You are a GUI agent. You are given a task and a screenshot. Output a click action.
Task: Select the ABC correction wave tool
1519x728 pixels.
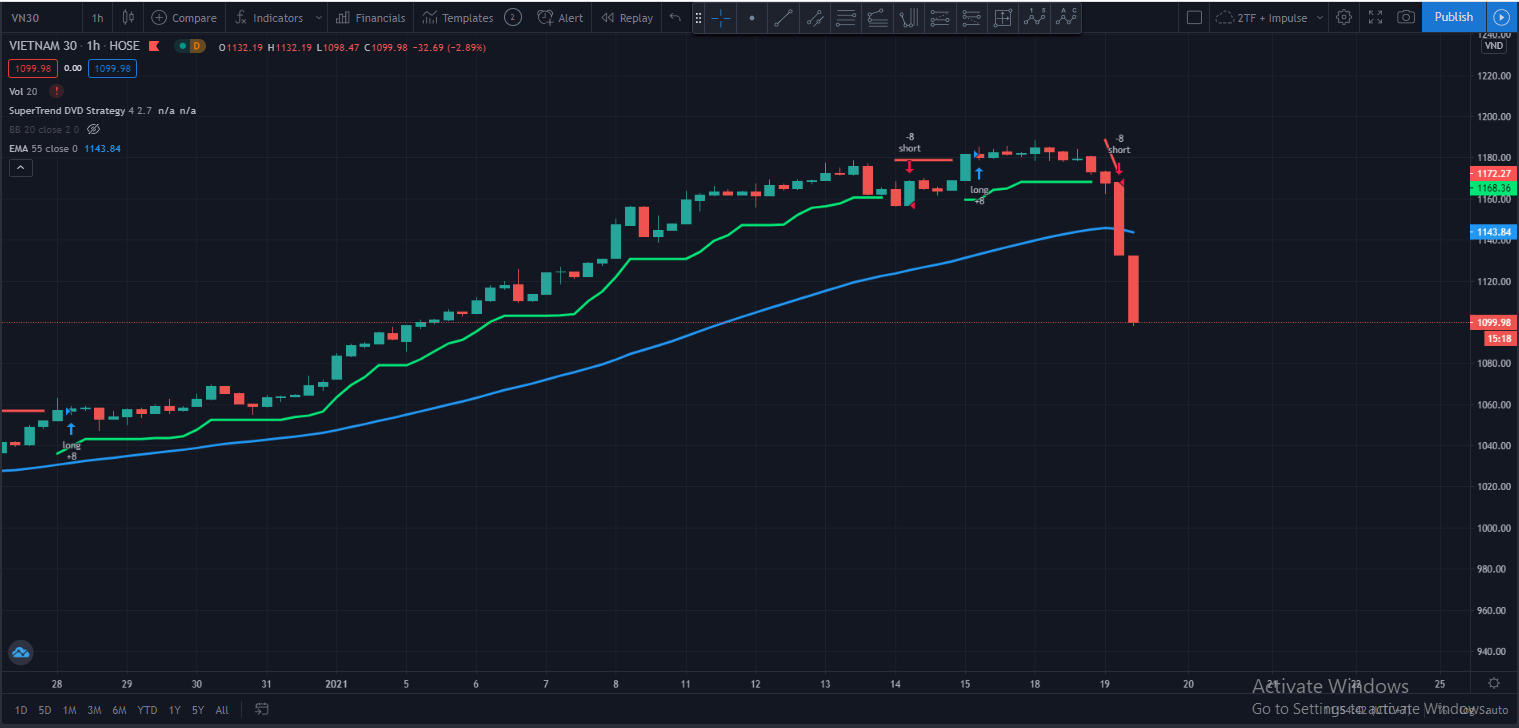pyautogui.click(x=1067, y=17)
